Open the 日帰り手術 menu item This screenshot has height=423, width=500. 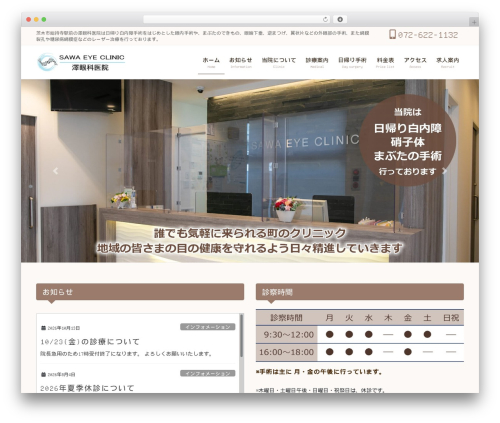(352, 62)
